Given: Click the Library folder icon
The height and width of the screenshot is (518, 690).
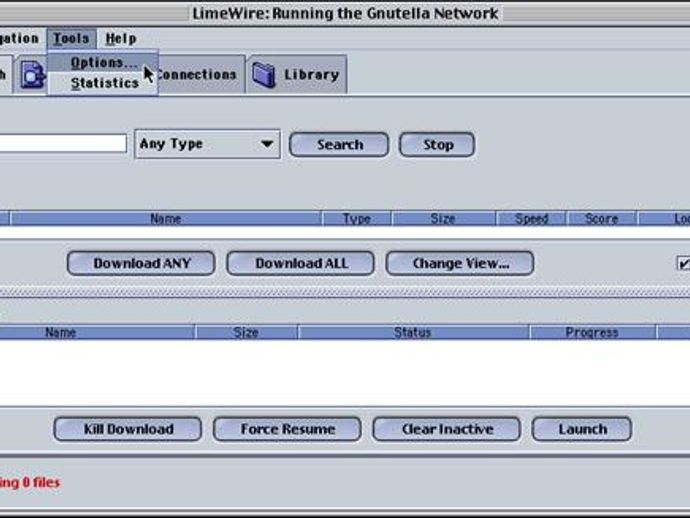Looking at the screenshot, I should pyautogui.click(x=264, y=75).
